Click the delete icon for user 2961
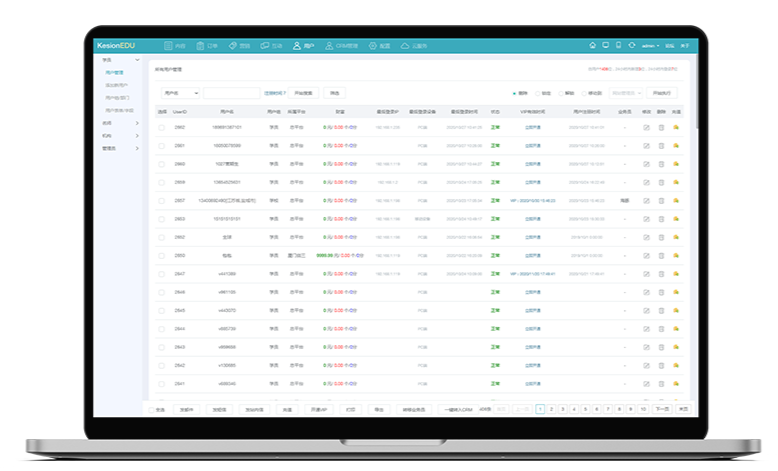This screenshot has width=778, height=471. 661,146
